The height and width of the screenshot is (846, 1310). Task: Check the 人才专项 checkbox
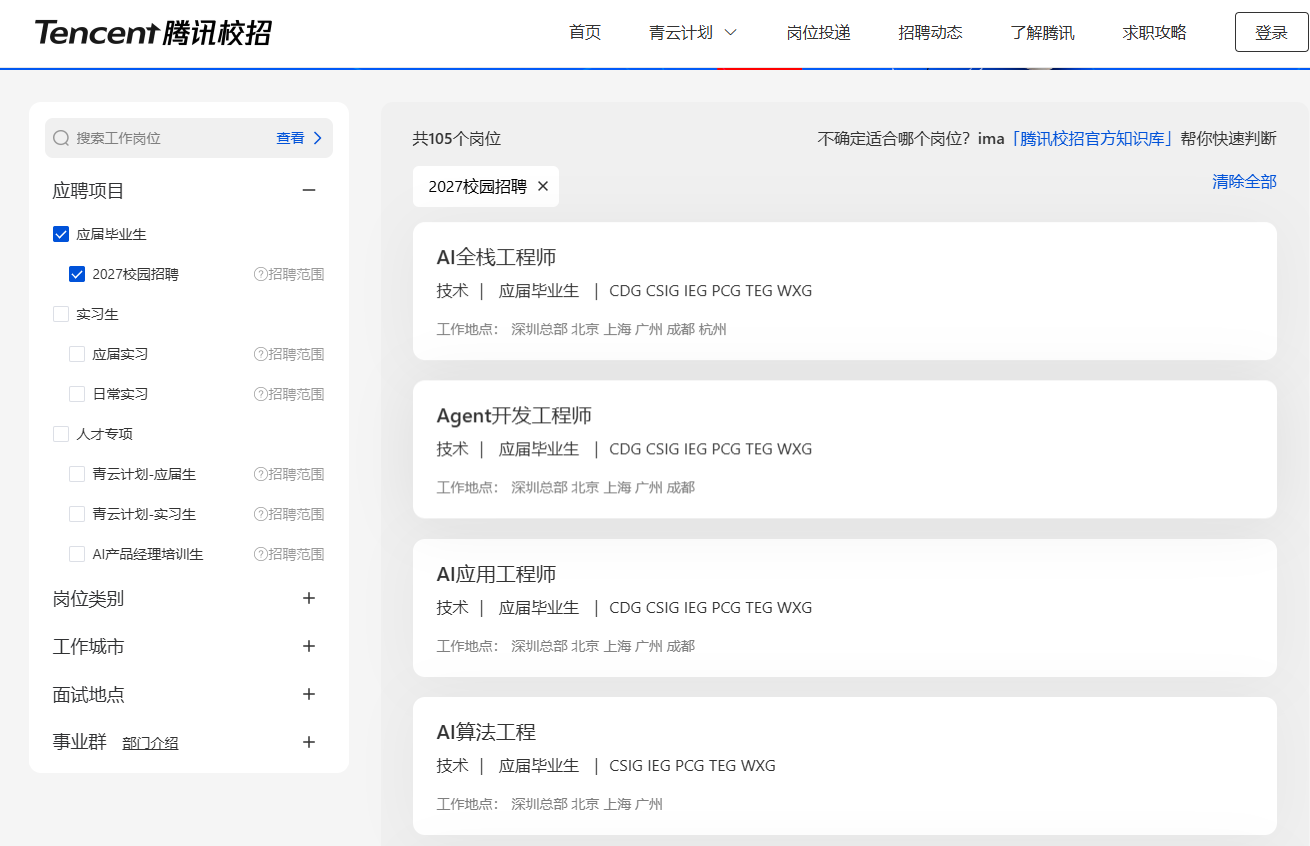(x=61, y=434)
